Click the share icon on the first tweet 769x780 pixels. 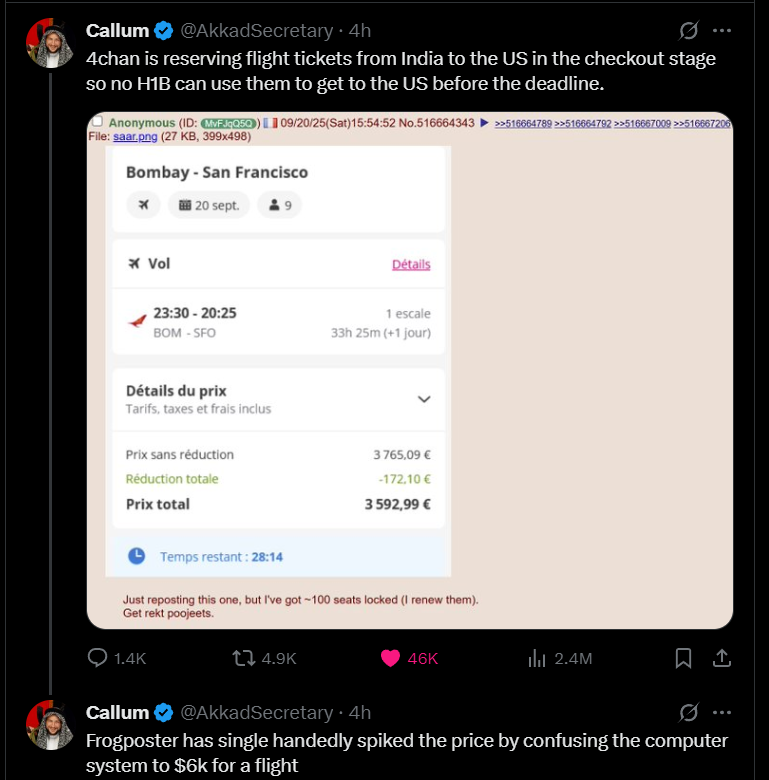tap(721, 658)
